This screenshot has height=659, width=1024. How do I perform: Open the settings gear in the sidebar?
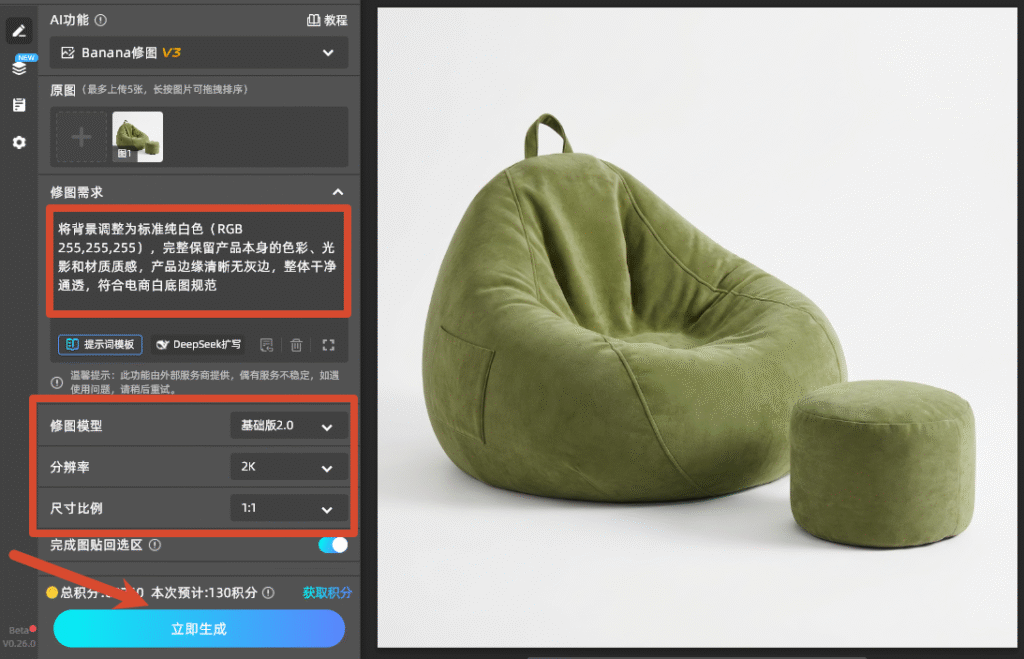tap(19, 142)
